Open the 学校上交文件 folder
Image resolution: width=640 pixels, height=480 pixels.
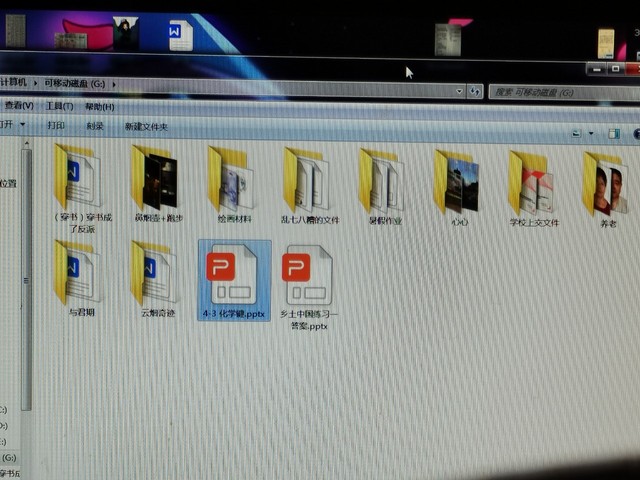[x=532, y=183]
